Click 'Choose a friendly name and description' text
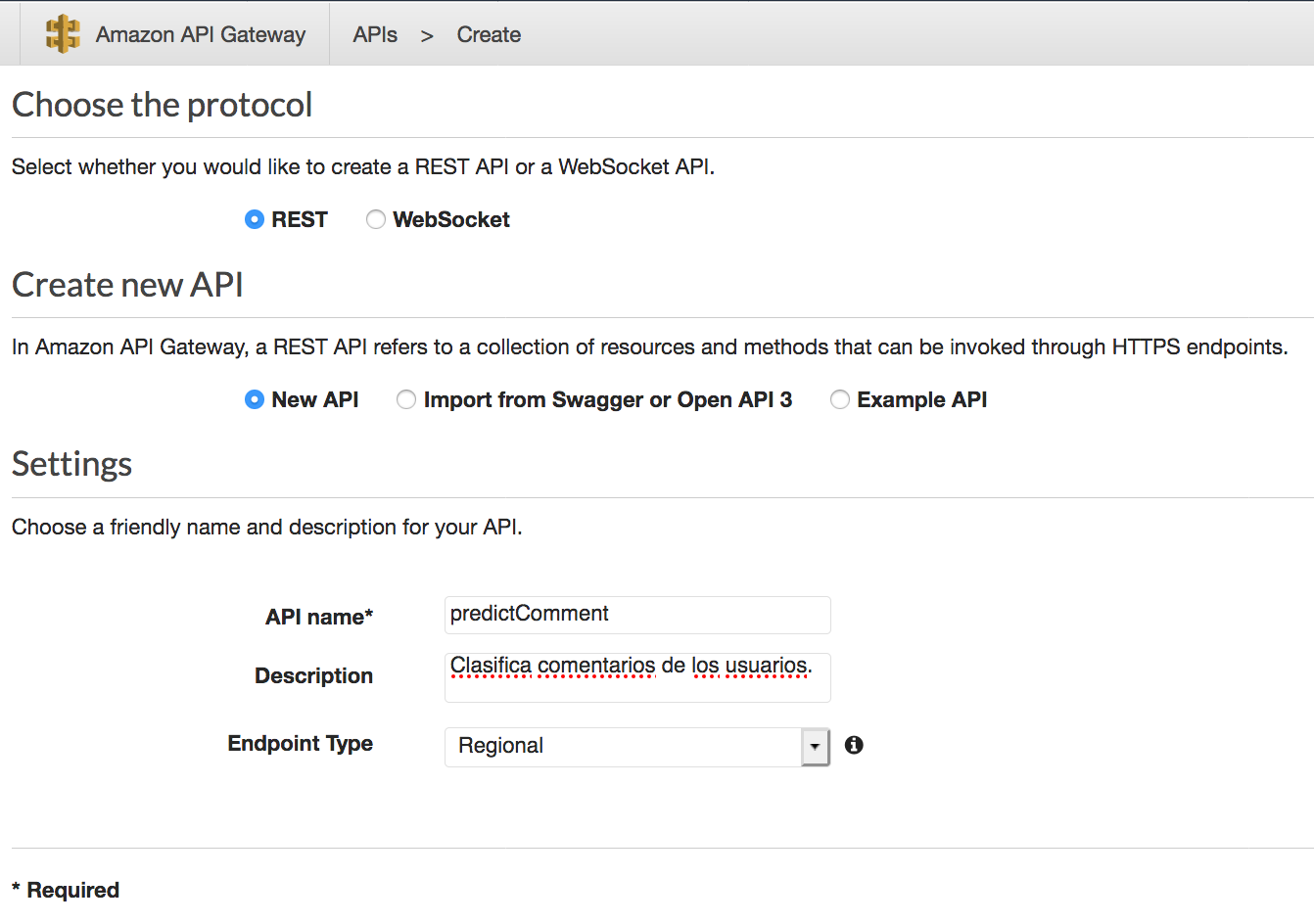This screenshot has height=924, width=1314. tap(267, 527)
